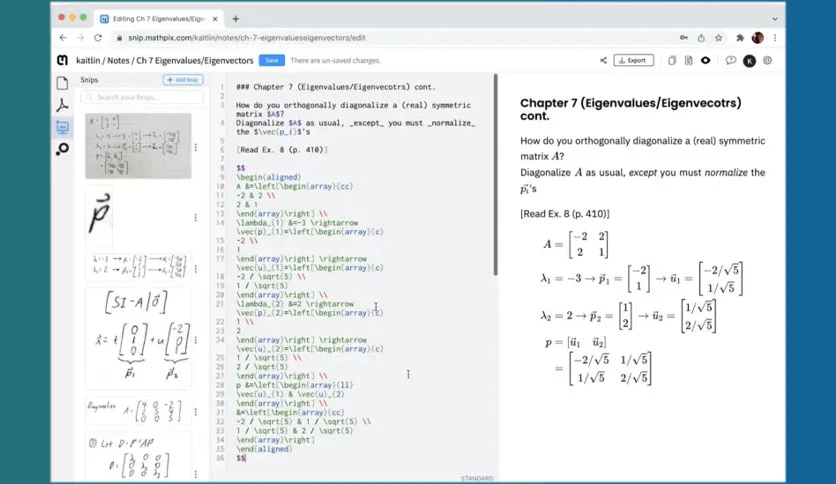Close the Editing Ch 7 tab

point(215,19)
